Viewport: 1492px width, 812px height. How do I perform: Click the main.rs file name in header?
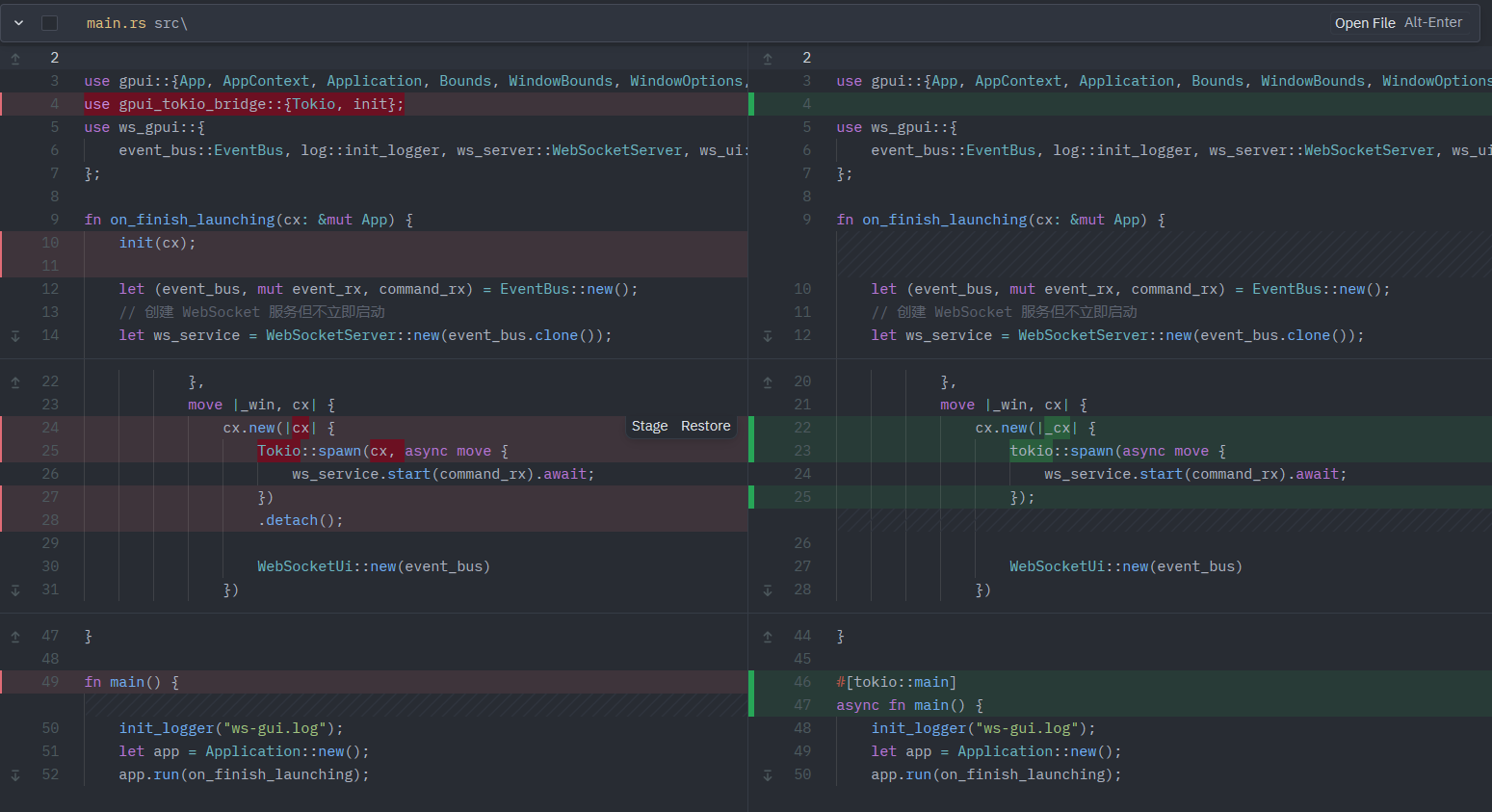[117, 23]
